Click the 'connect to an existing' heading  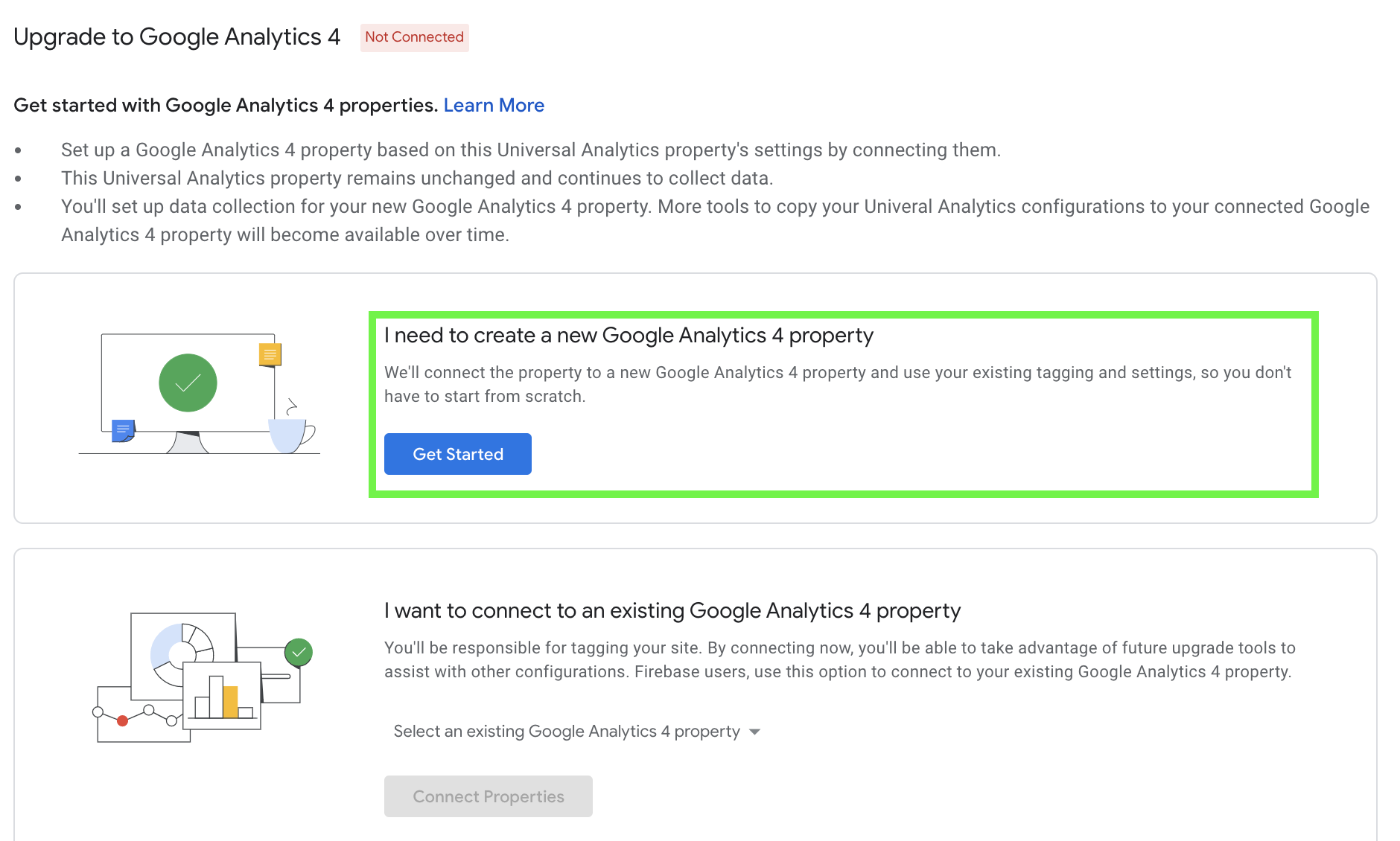[x=672, y=611]
